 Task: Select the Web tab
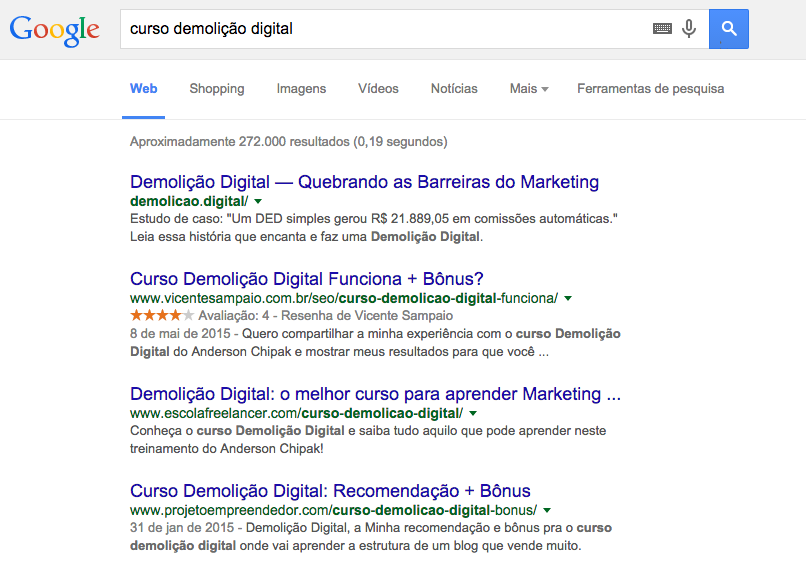coord(143,88)
